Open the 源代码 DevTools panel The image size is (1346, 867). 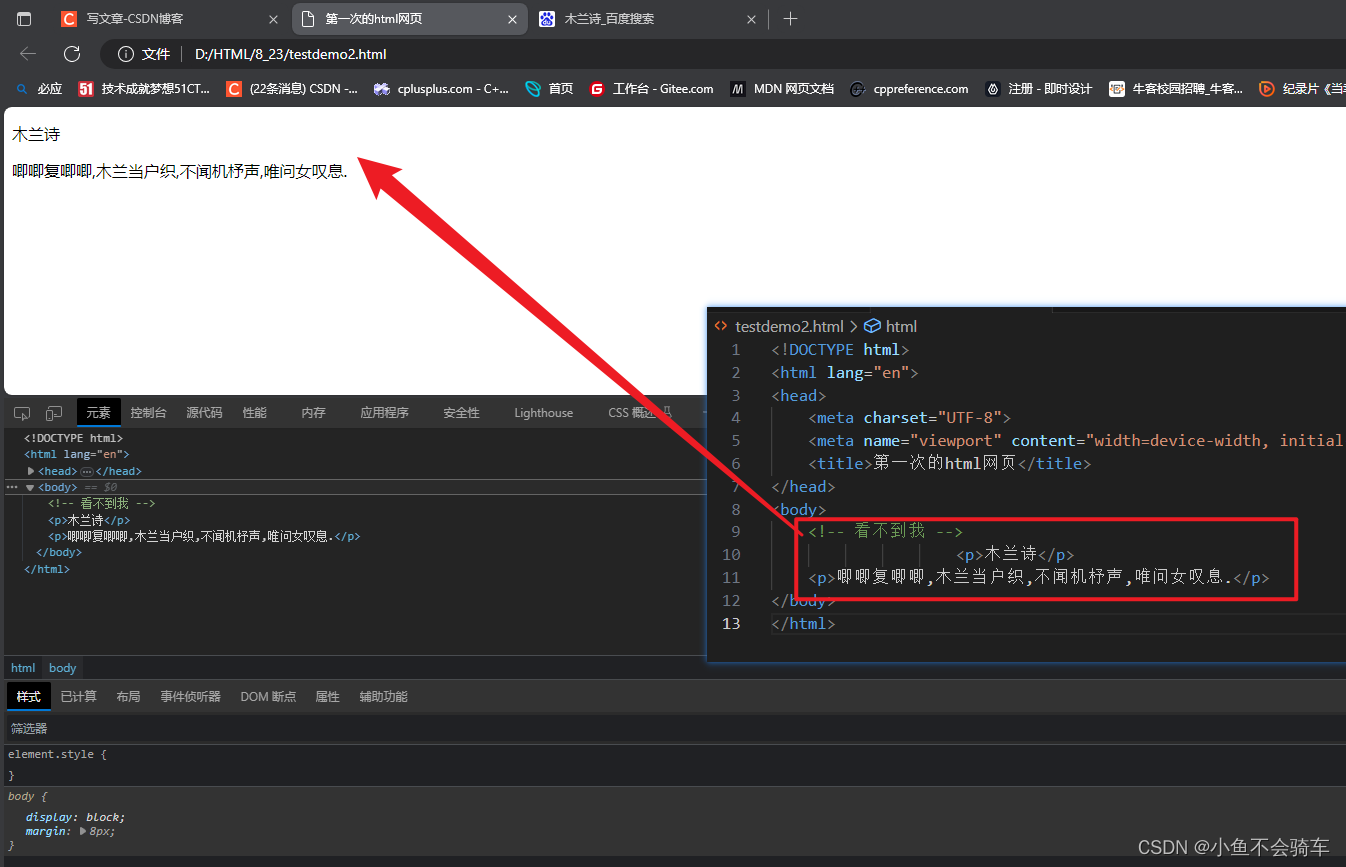click(x=204, y=413)
